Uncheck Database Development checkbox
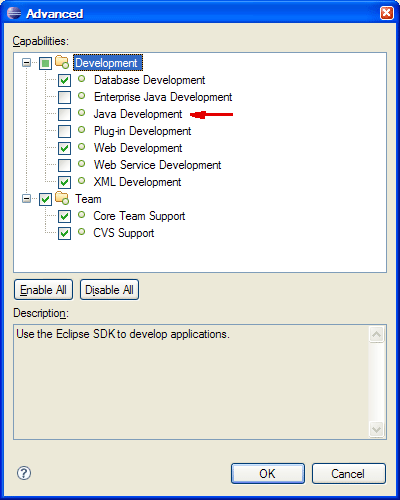This screenshot has height=500, width=400. click(64, 80)
